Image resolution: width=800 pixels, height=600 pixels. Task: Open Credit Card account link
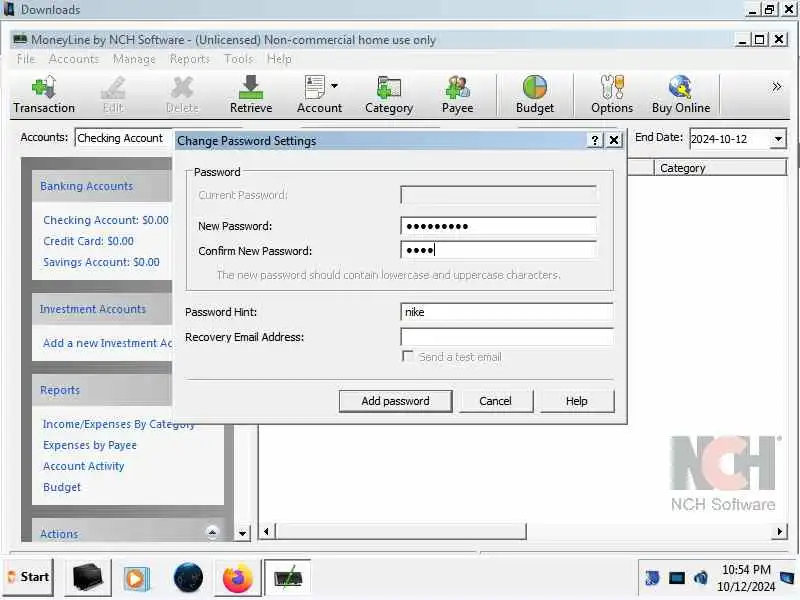pos(88,241)
